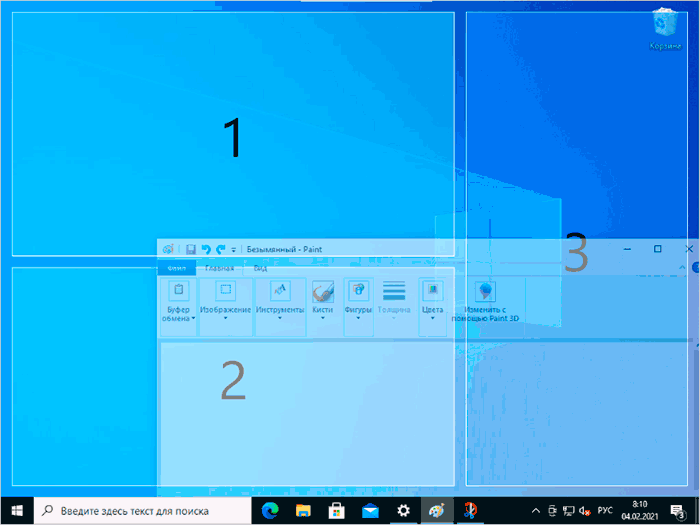Expand the Инструменты group
Image resolution: width=700 pixels, height=525 pixels.
coord(280,307)
